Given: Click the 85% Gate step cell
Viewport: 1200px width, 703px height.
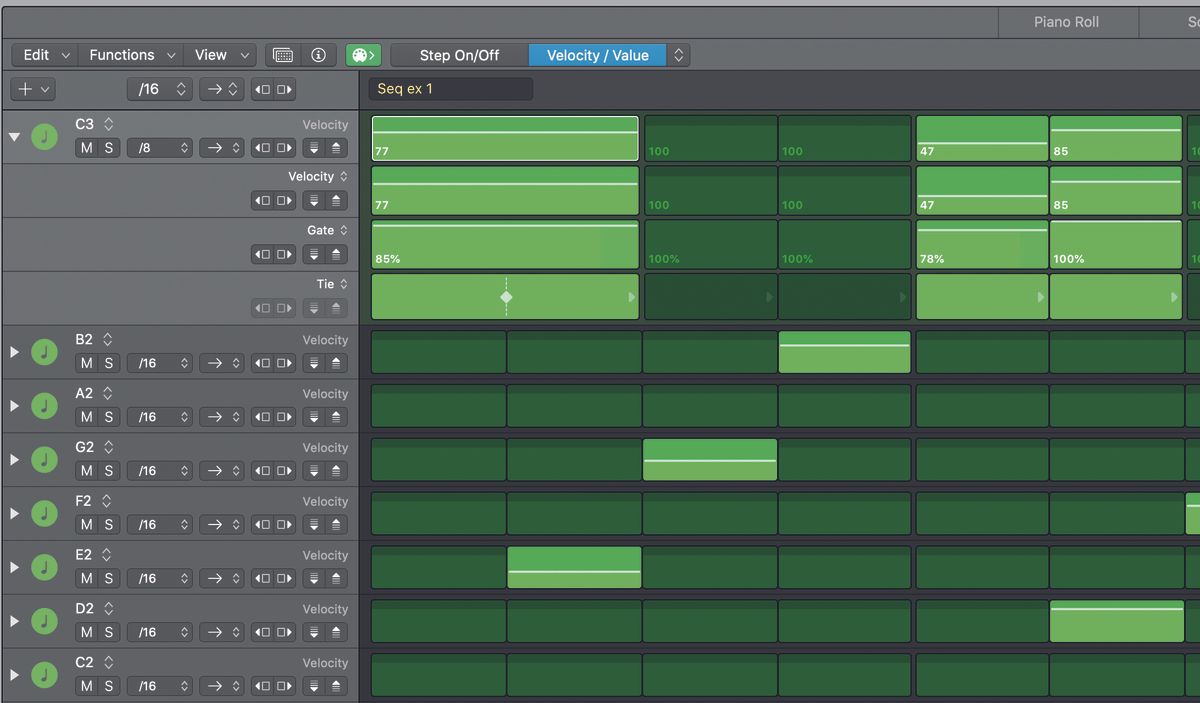Looking at the screenshot, I should 504,244.
